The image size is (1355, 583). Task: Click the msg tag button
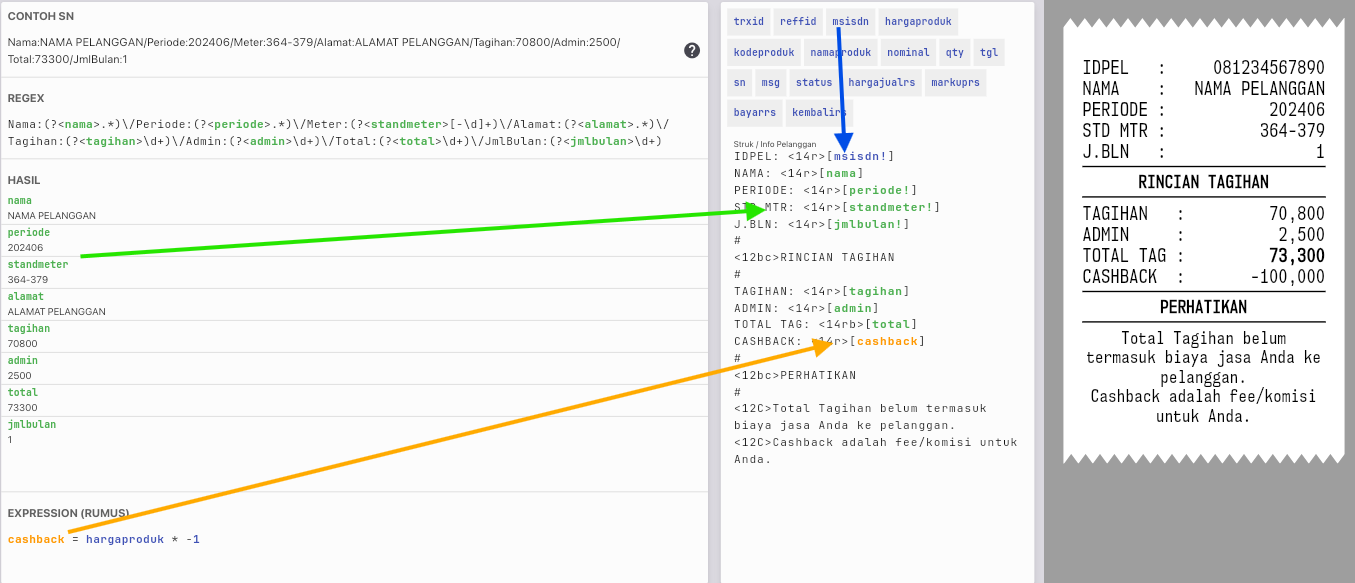[x=770, y=82]
